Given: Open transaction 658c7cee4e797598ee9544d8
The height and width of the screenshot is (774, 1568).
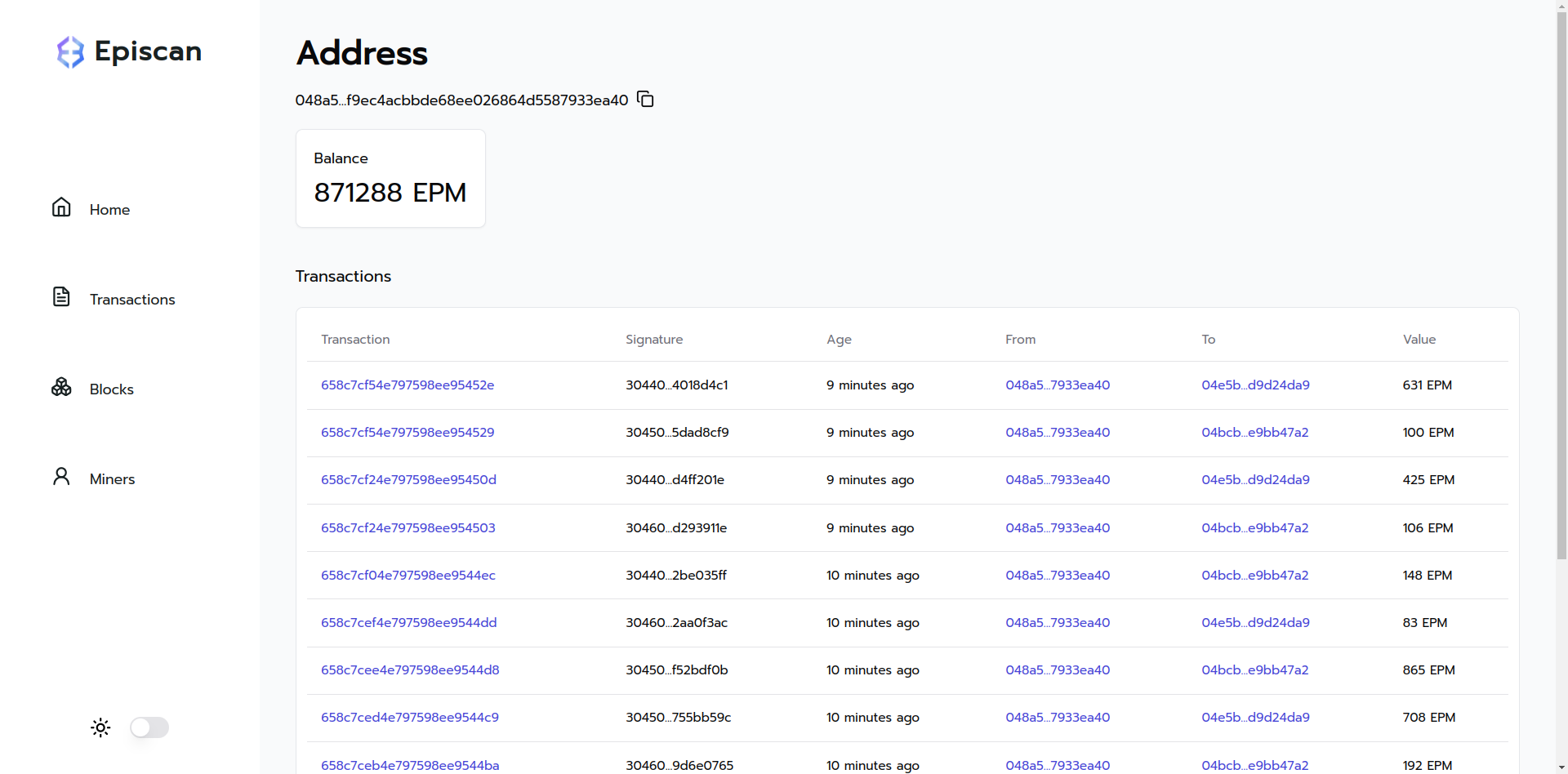Looking at the screenshot, I should (410, 670).
